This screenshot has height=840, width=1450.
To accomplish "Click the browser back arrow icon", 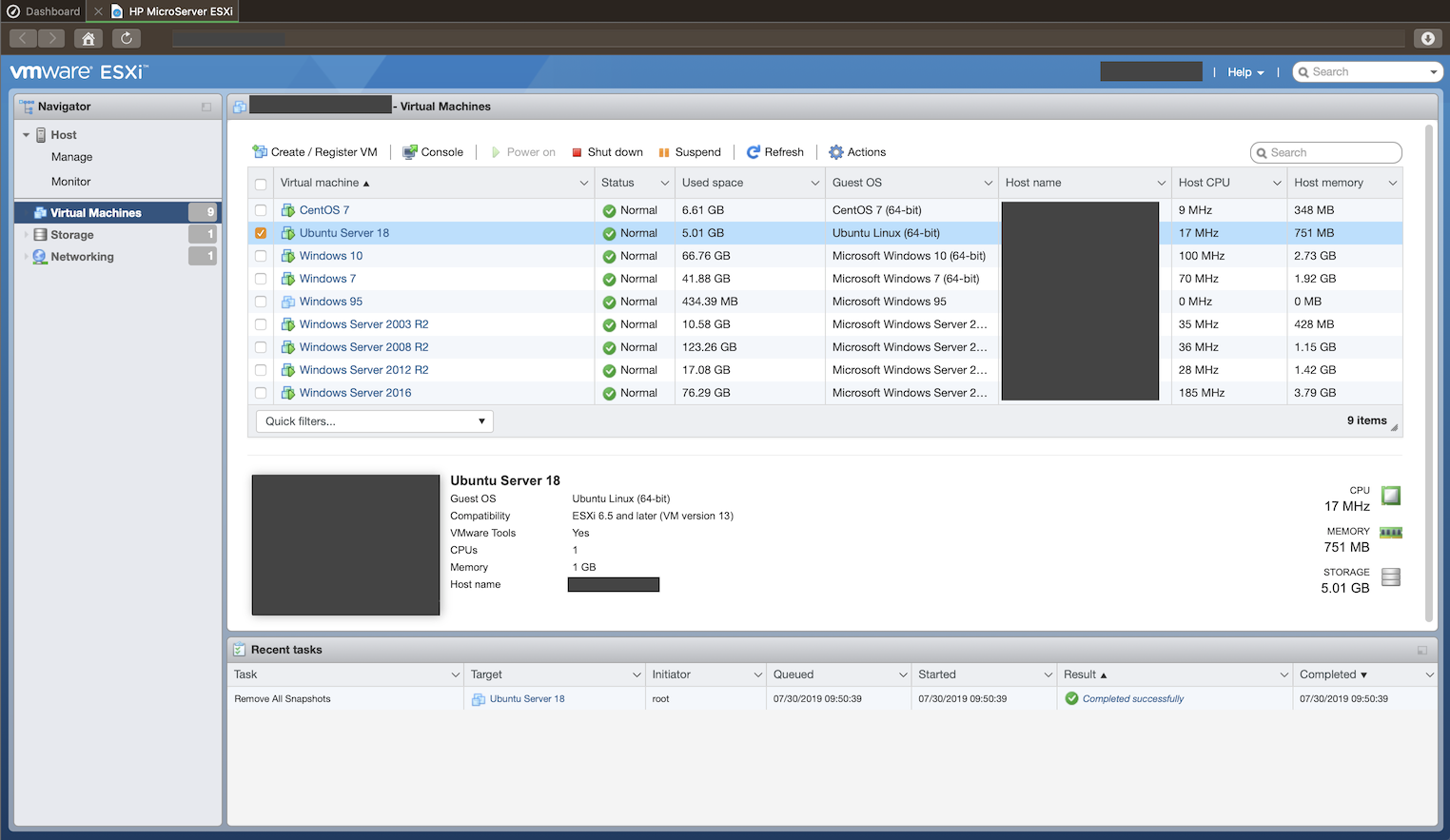I will [x=23, y=38].
